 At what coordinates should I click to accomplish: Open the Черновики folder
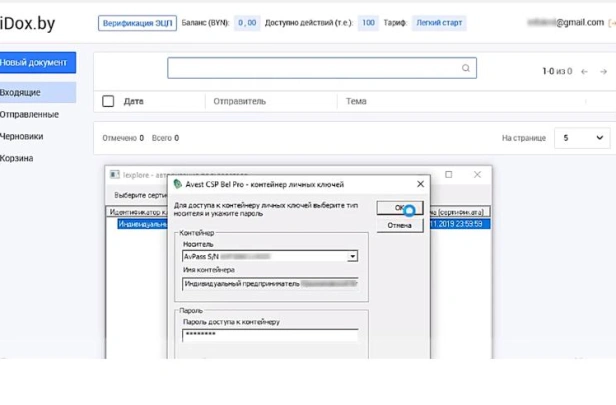pyautogui.click(x=22, y=137)
